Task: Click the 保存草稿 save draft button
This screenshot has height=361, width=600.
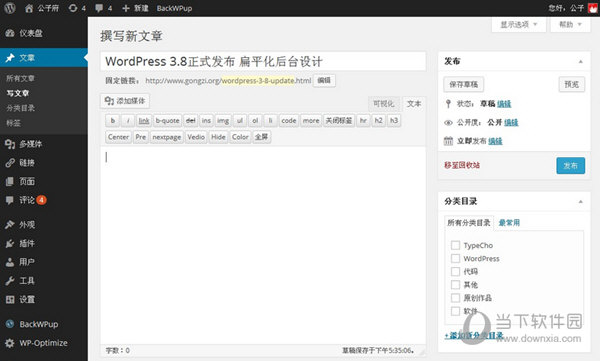Action: 464,84
